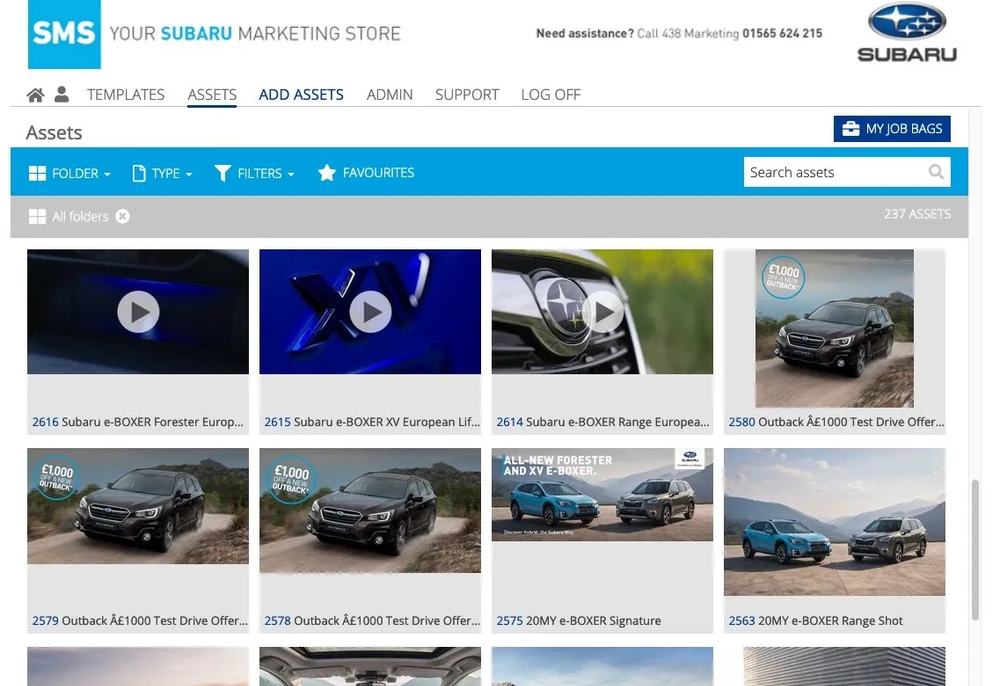Open My Job Bags
This screenshot has height=686, width=1000.
click(892, 129)
